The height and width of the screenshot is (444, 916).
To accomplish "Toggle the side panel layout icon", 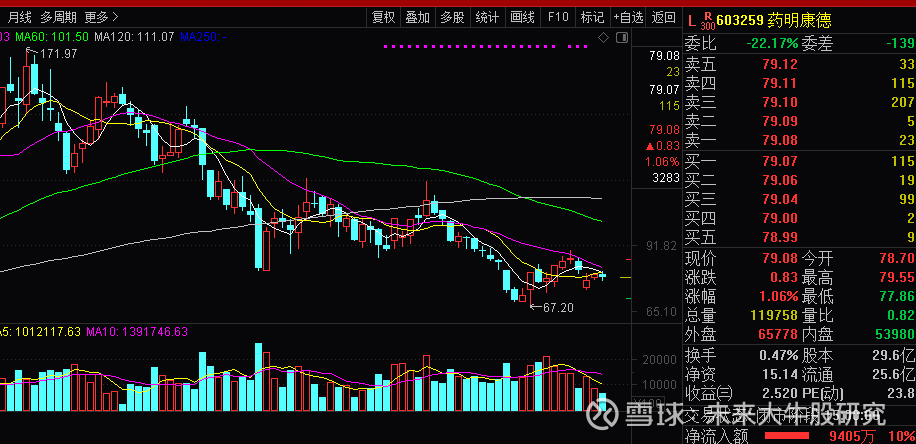I will [622, 38].
